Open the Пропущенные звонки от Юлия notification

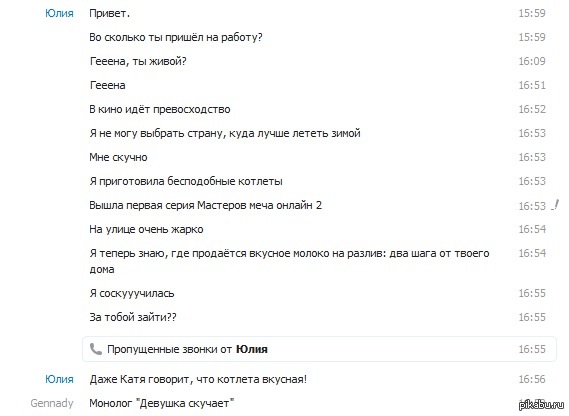pos(319,349)
